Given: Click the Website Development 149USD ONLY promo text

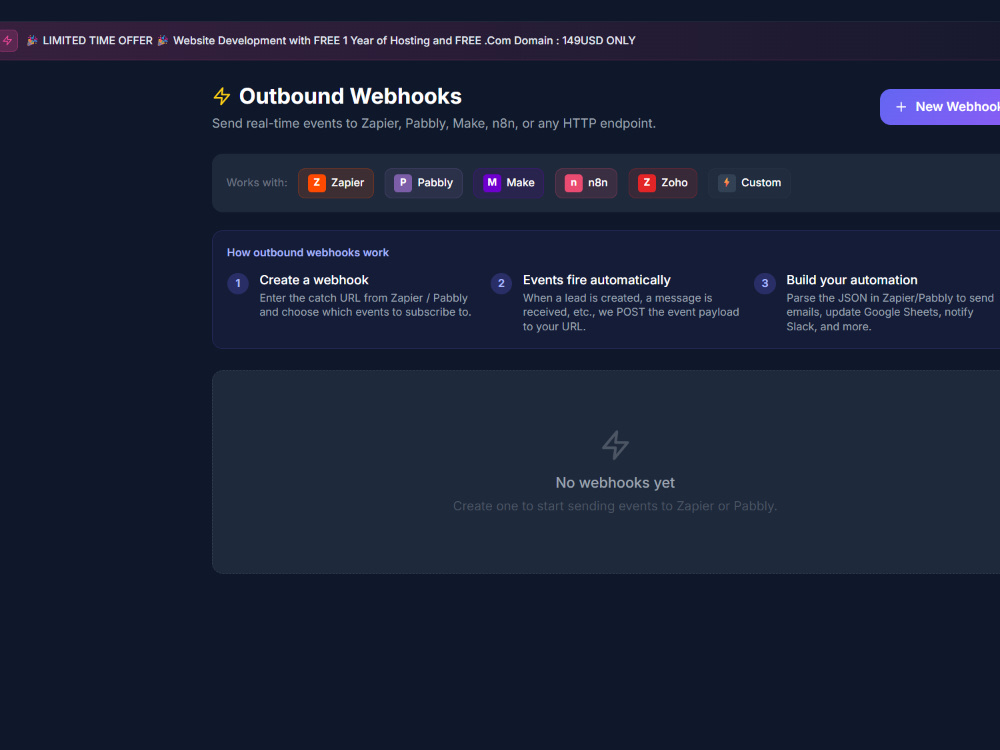Looking at the screenshot, I should [x=404, y=41].
